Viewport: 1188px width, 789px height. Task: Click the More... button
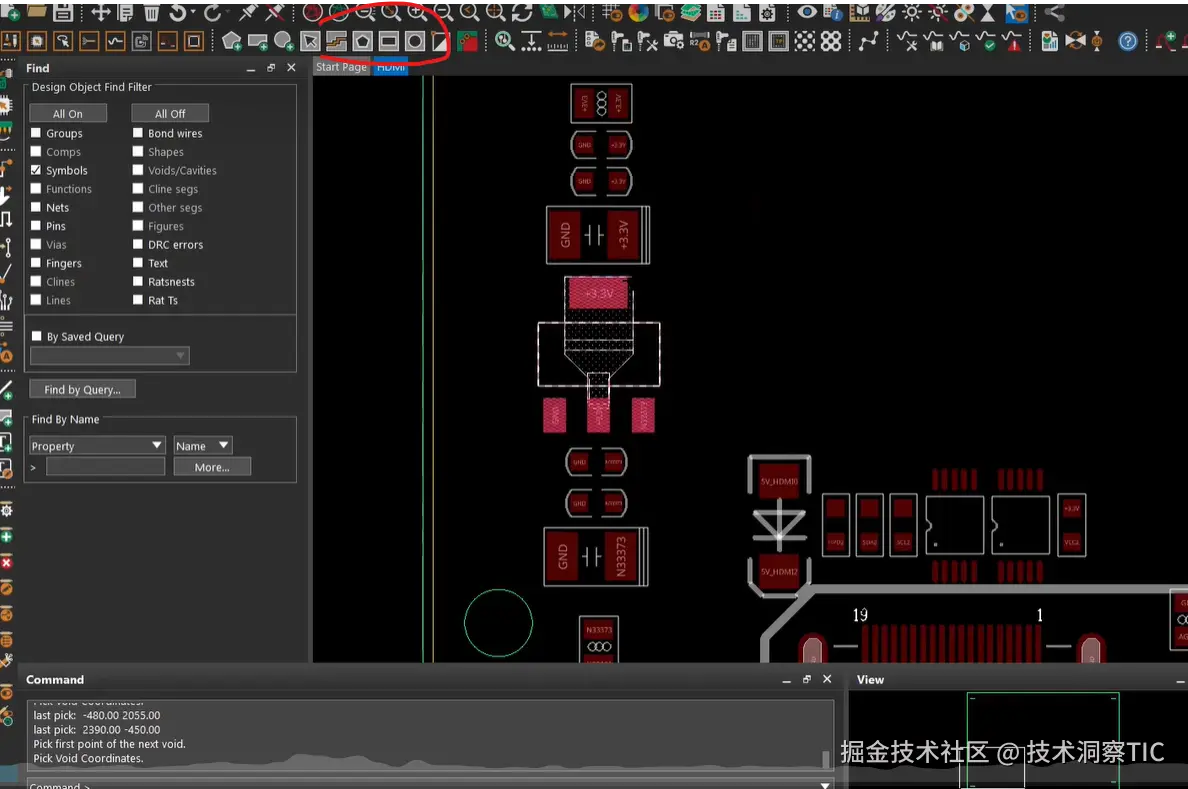212,467
